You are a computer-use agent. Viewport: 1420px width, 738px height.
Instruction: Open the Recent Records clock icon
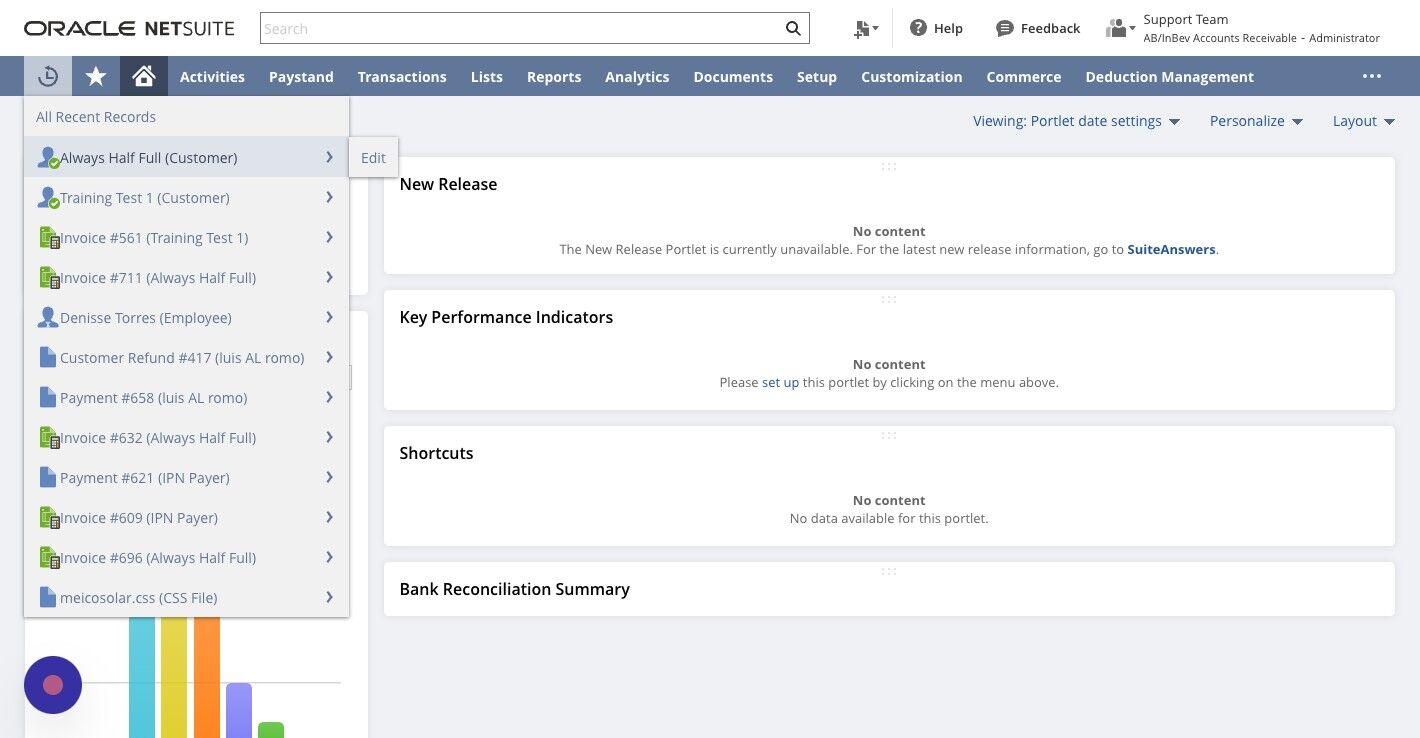click(x=47, y=76)
